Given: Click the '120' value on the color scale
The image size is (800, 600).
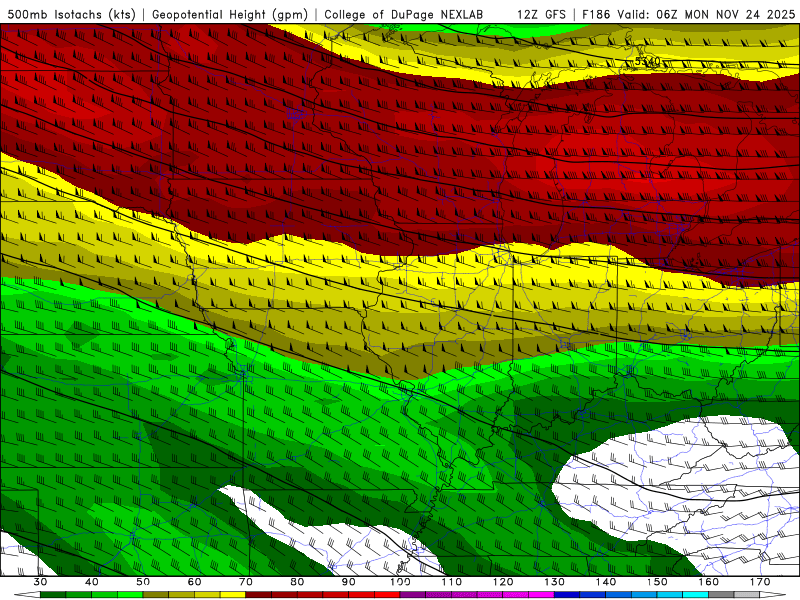Looking at the screenshot, I should tap(503, 582).
